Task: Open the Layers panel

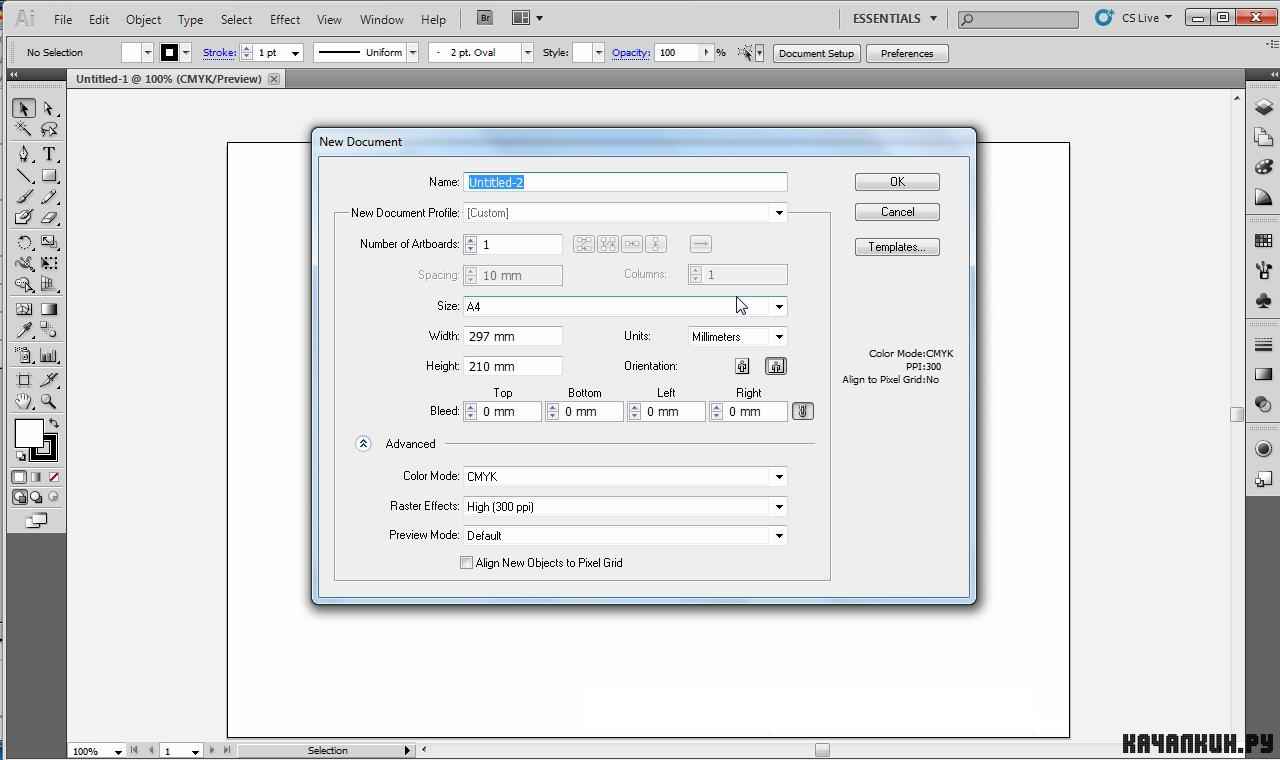Action: pyautogui.click(x=1263, y=108)
